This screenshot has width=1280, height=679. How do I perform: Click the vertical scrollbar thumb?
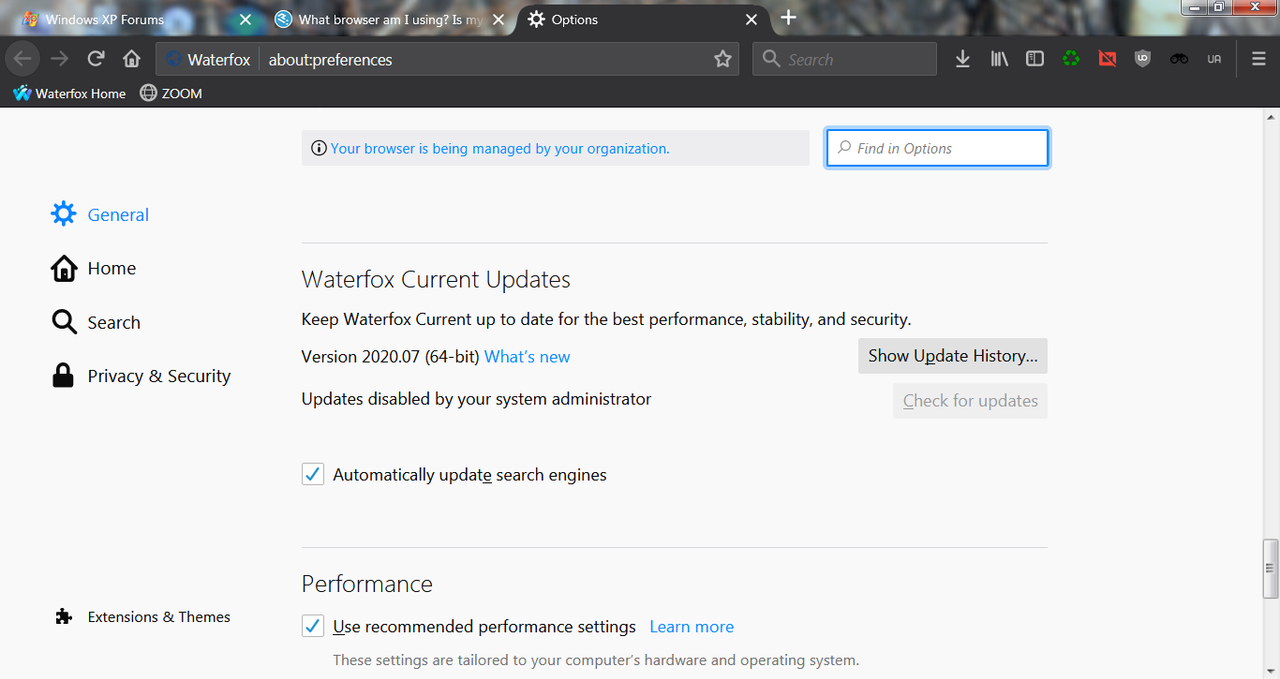click(1271, 570)
